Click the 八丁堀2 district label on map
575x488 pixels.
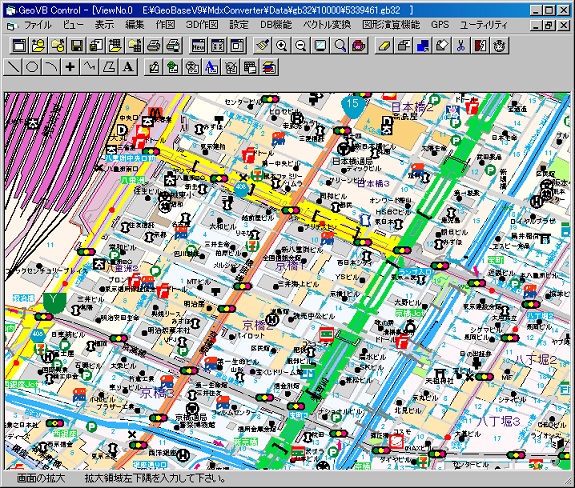536,359
